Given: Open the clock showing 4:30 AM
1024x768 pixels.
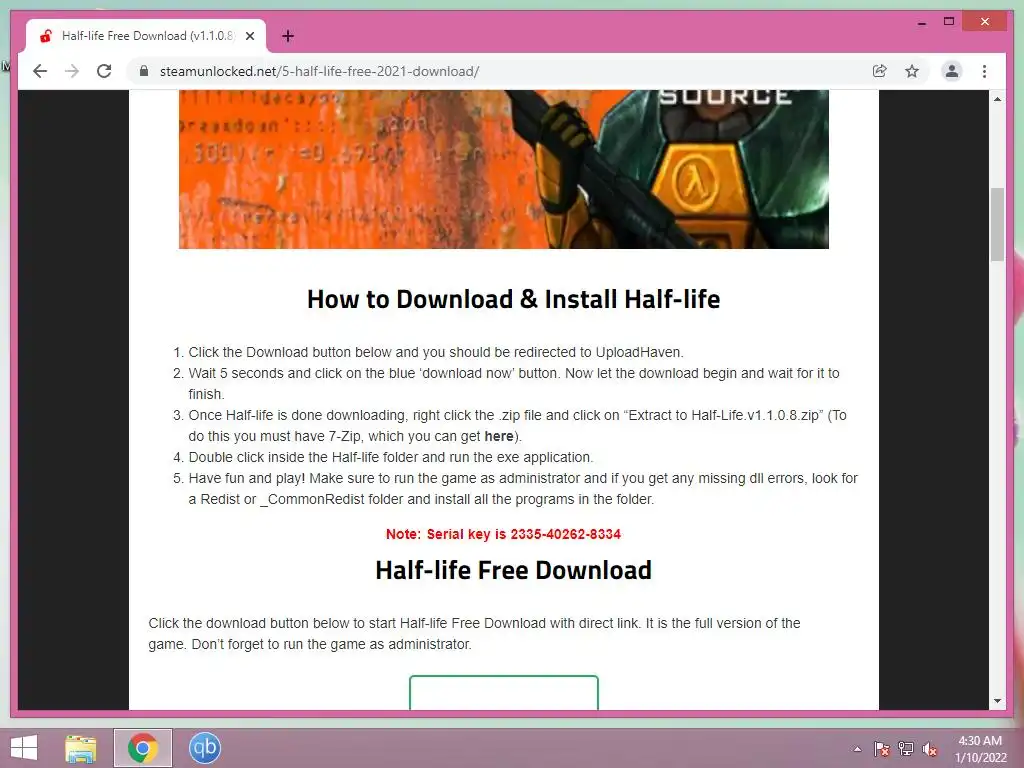Looking at the screenshot, I should (x=980, y=749).
